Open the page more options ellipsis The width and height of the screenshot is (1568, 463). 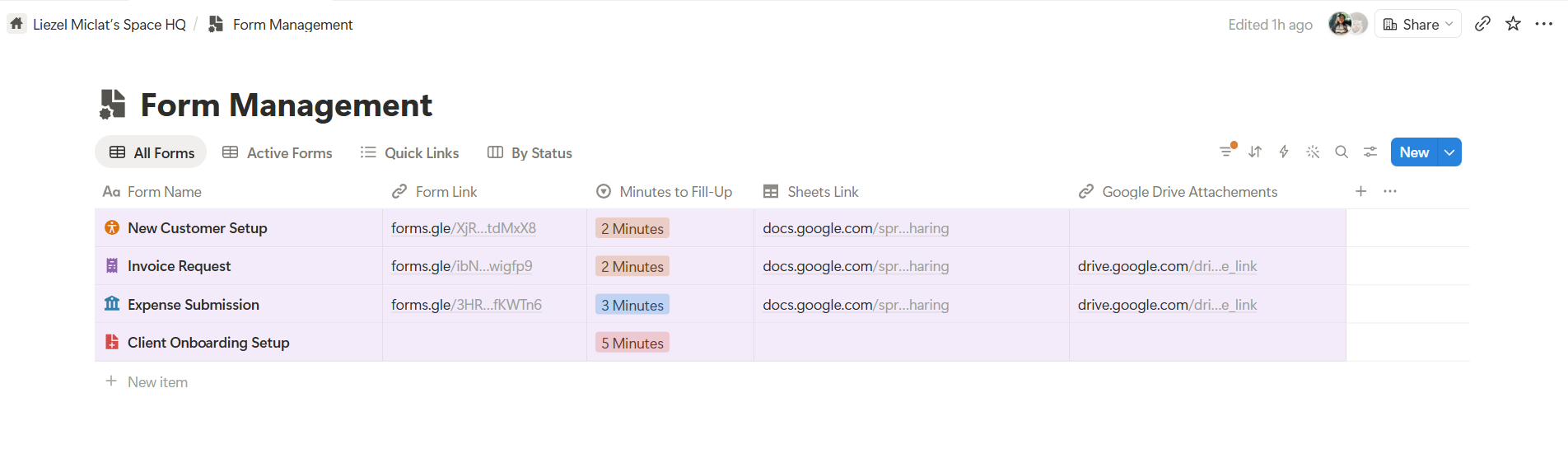1544,24
